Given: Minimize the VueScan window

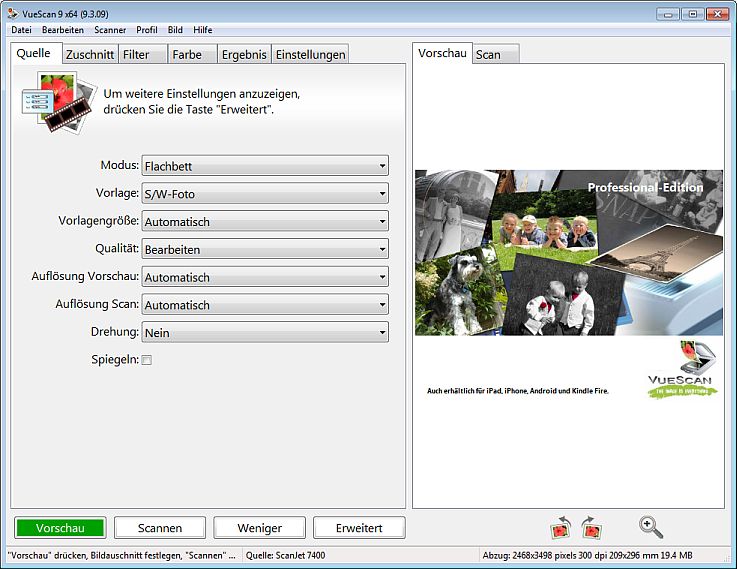Looking at the screenshot, I should point(668,14).
